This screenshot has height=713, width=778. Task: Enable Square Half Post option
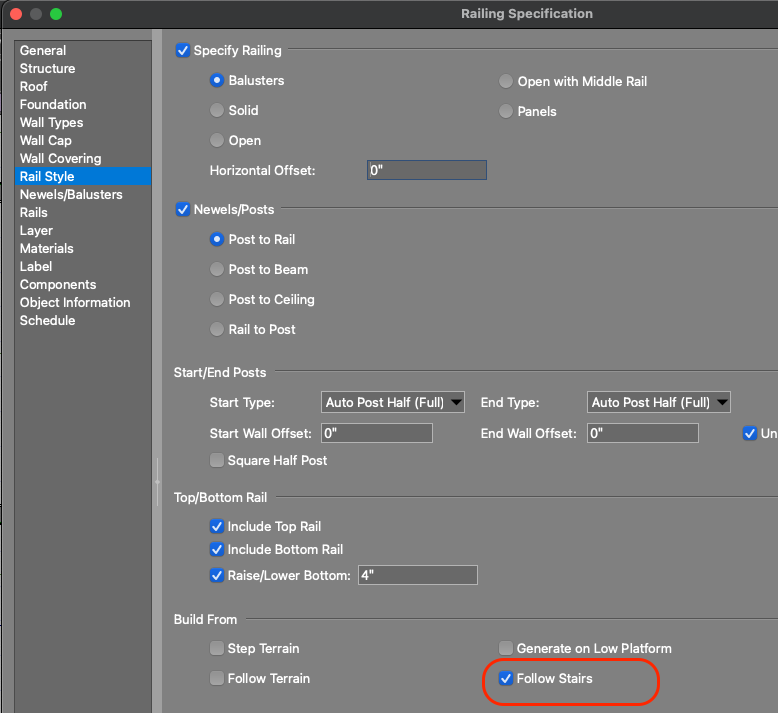click(217, 461)
